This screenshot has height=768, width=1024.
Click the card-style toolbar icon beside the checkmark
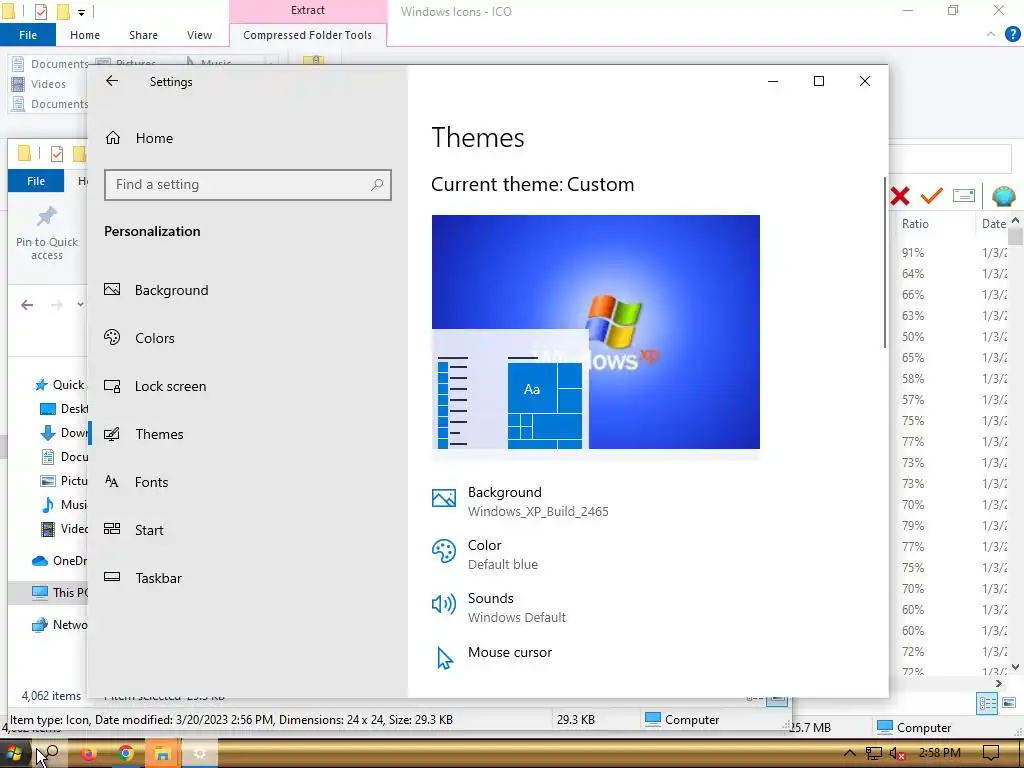click(964, 195)
